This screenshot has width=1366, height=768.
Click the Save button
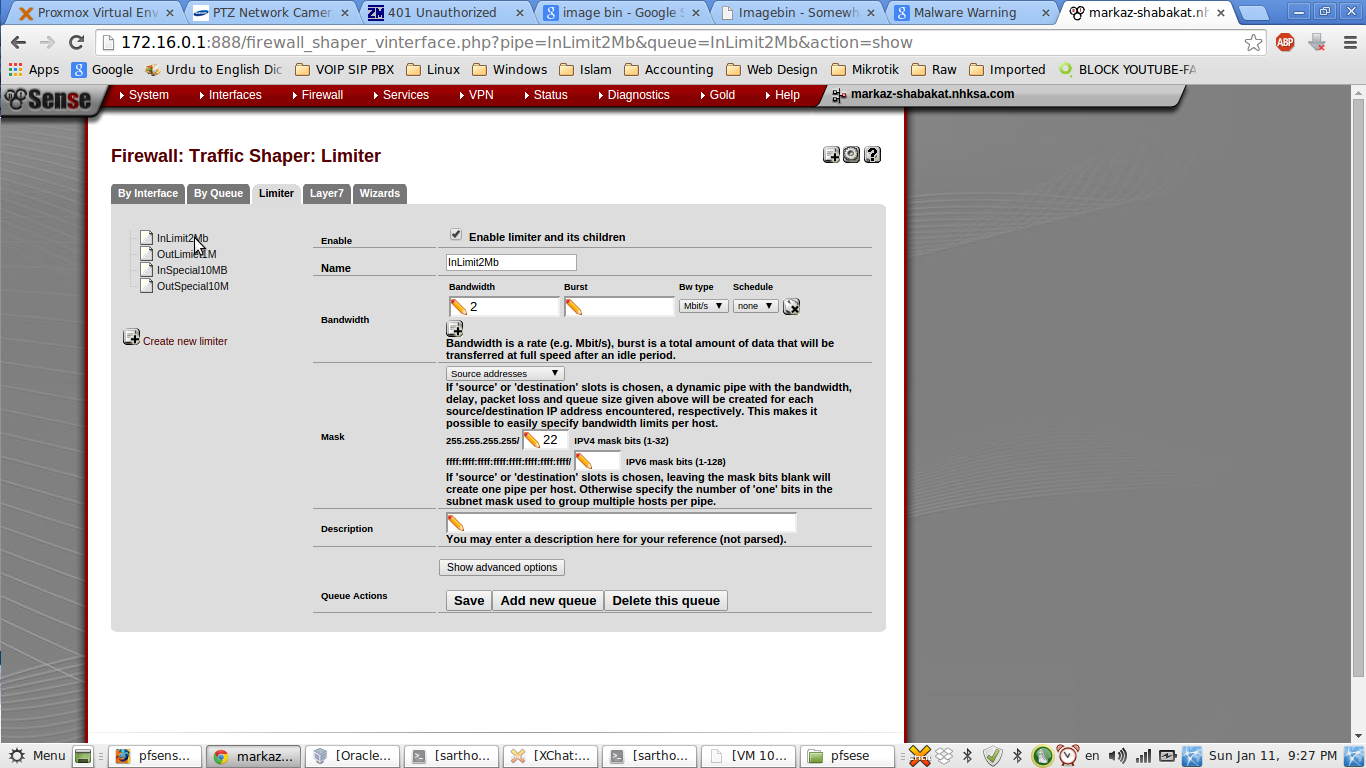(x=469, y=601)
